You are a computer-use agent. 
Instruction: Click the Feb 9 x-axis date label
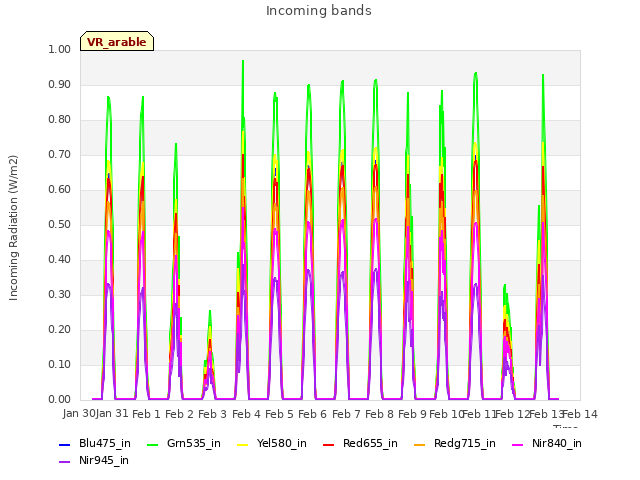point(413,414)
